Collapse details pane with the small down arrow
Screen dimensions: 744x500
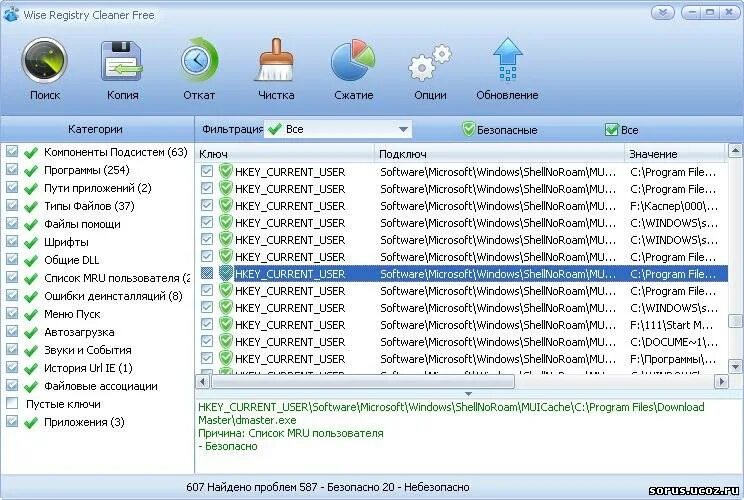pyautogui.click(x=468, y=394)
